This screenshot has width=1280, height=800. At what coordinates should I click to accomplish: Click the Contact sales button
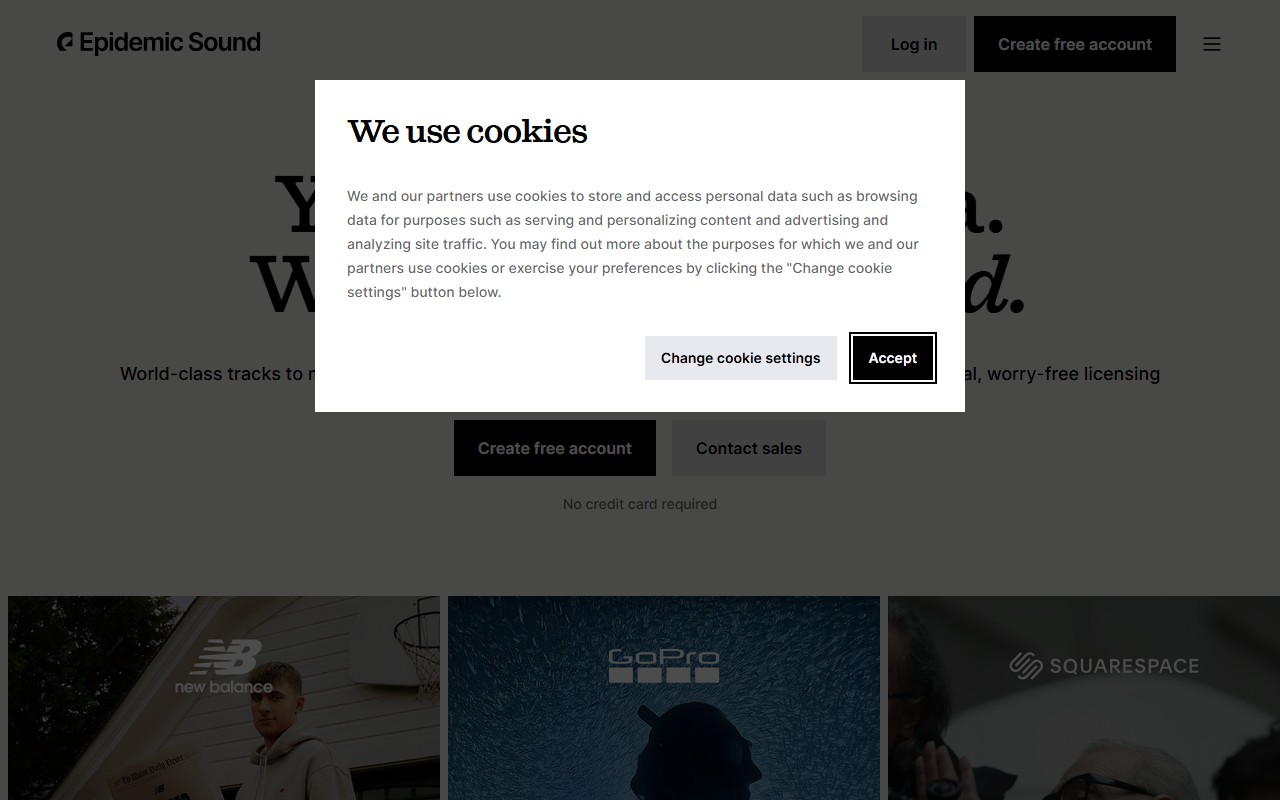[x=749, y=448]
